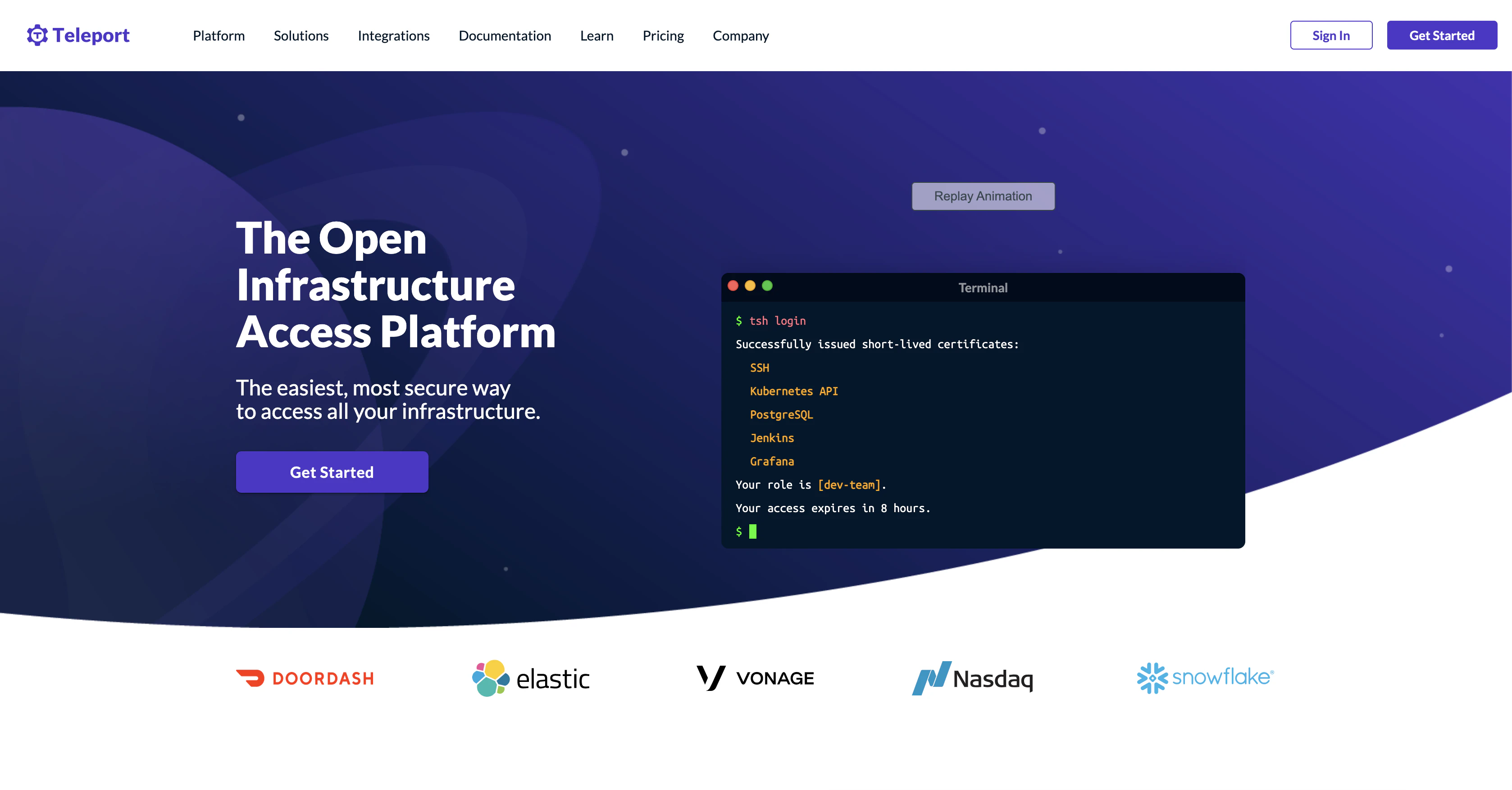This screenshot has height=790, width=1512.
Task: Click the 'Successfully issued short-lived certificates' line
Action: pyautogui.click(x=877, y=345)
